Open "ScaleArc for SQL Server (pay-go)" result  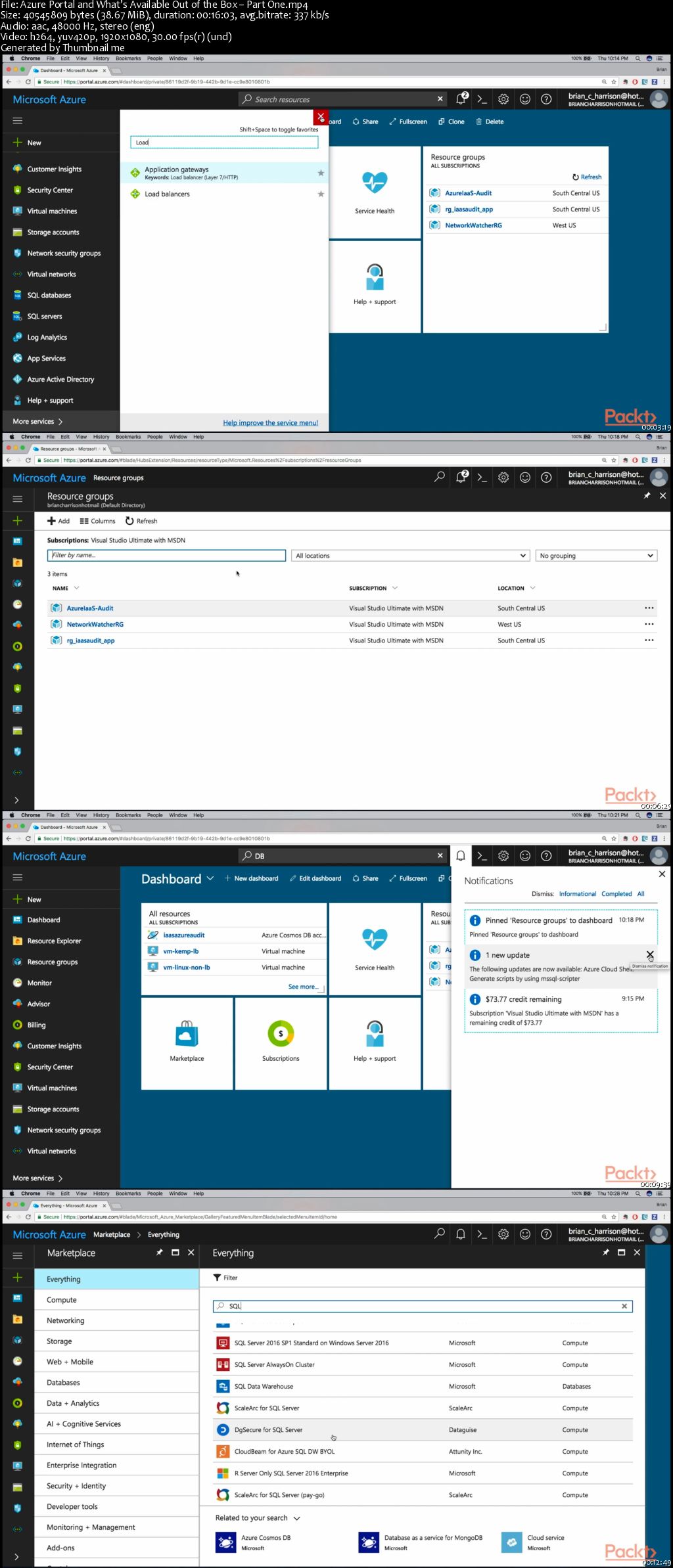[424, 1494]
